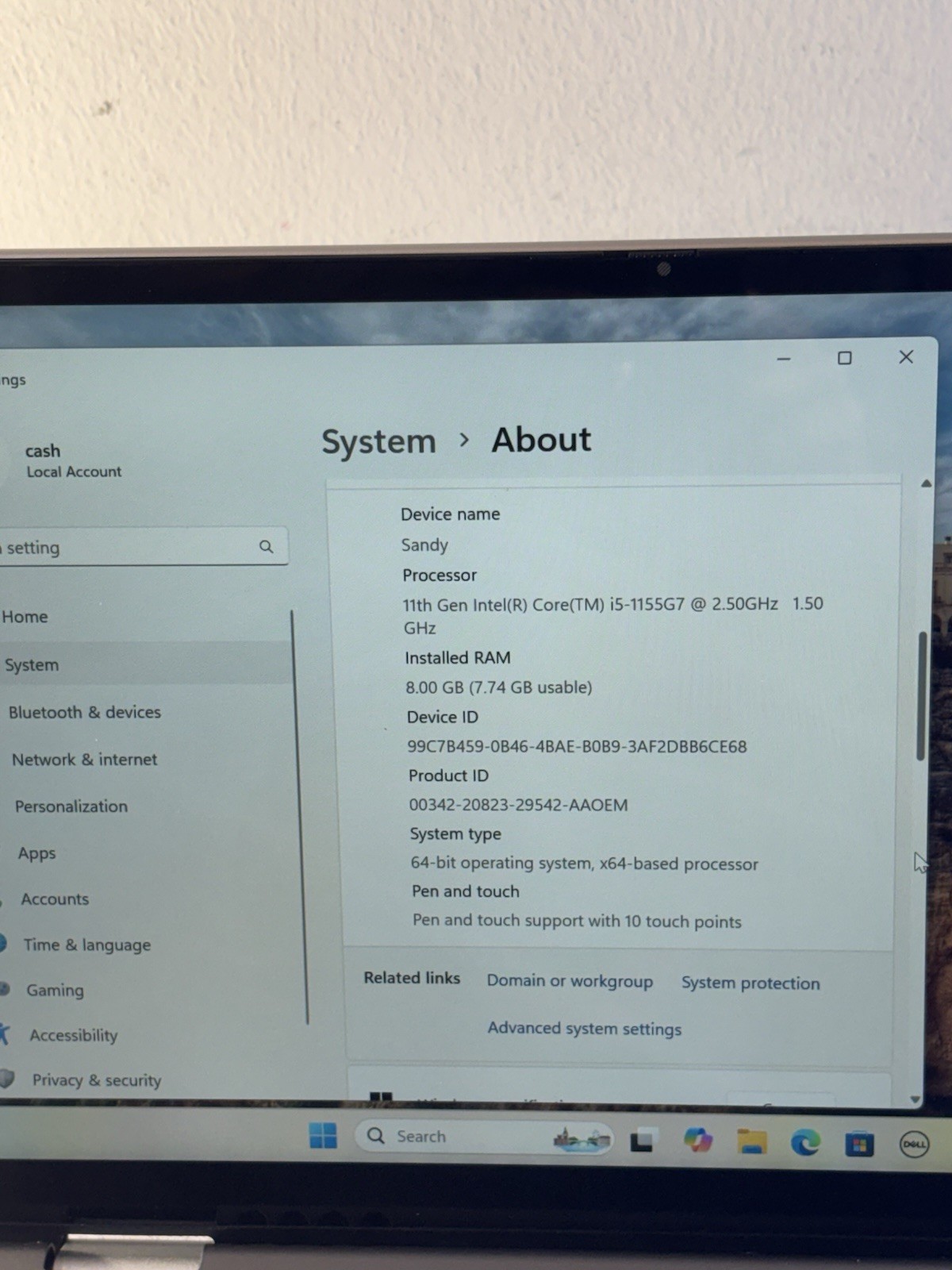
Task: Open the Task View icon in taskbar
Action: [x=642, y=1140]
